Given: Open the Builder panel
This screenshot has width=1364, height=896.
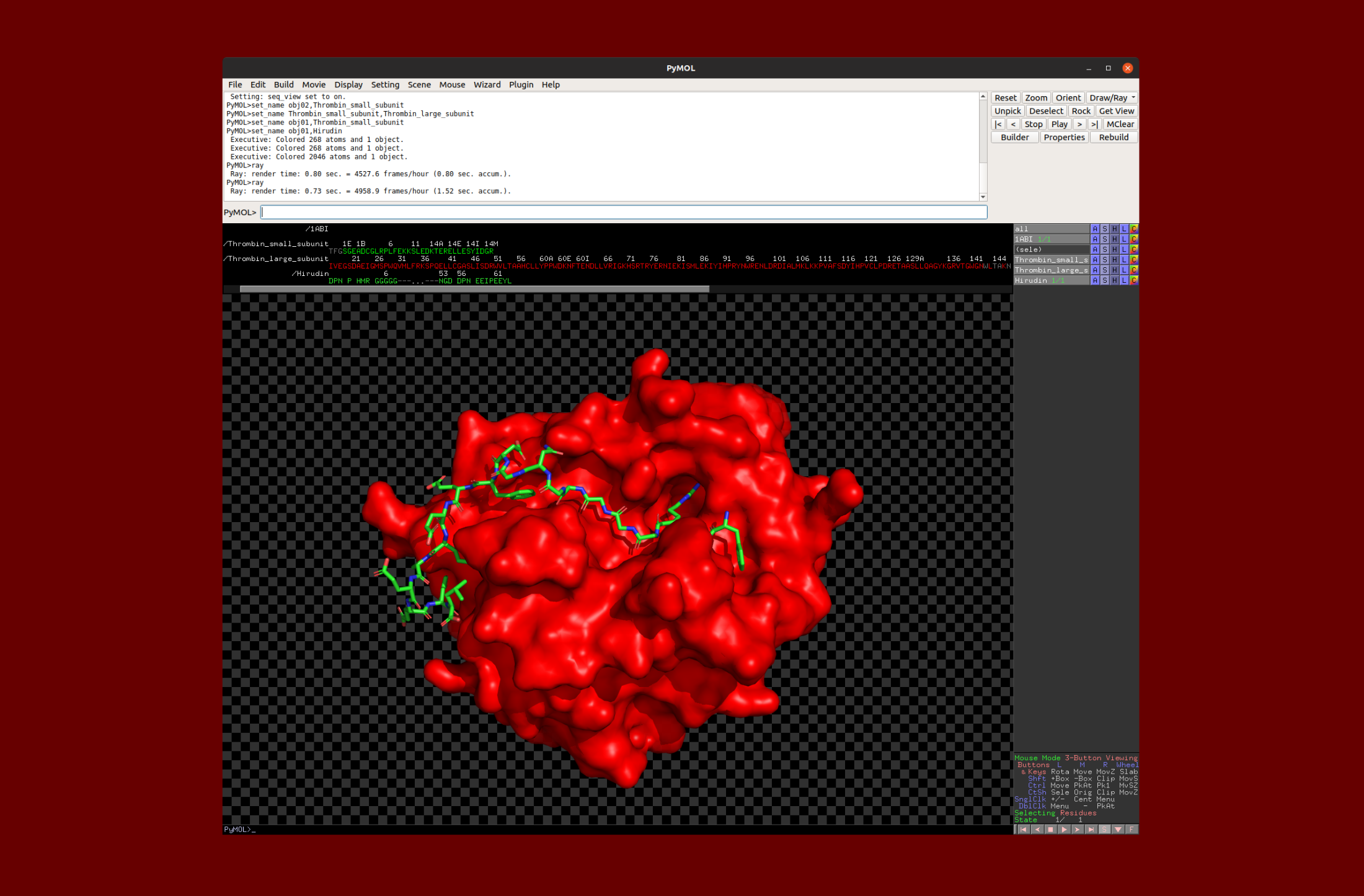Looking at the screenshot, I should tap(1014, 138).
